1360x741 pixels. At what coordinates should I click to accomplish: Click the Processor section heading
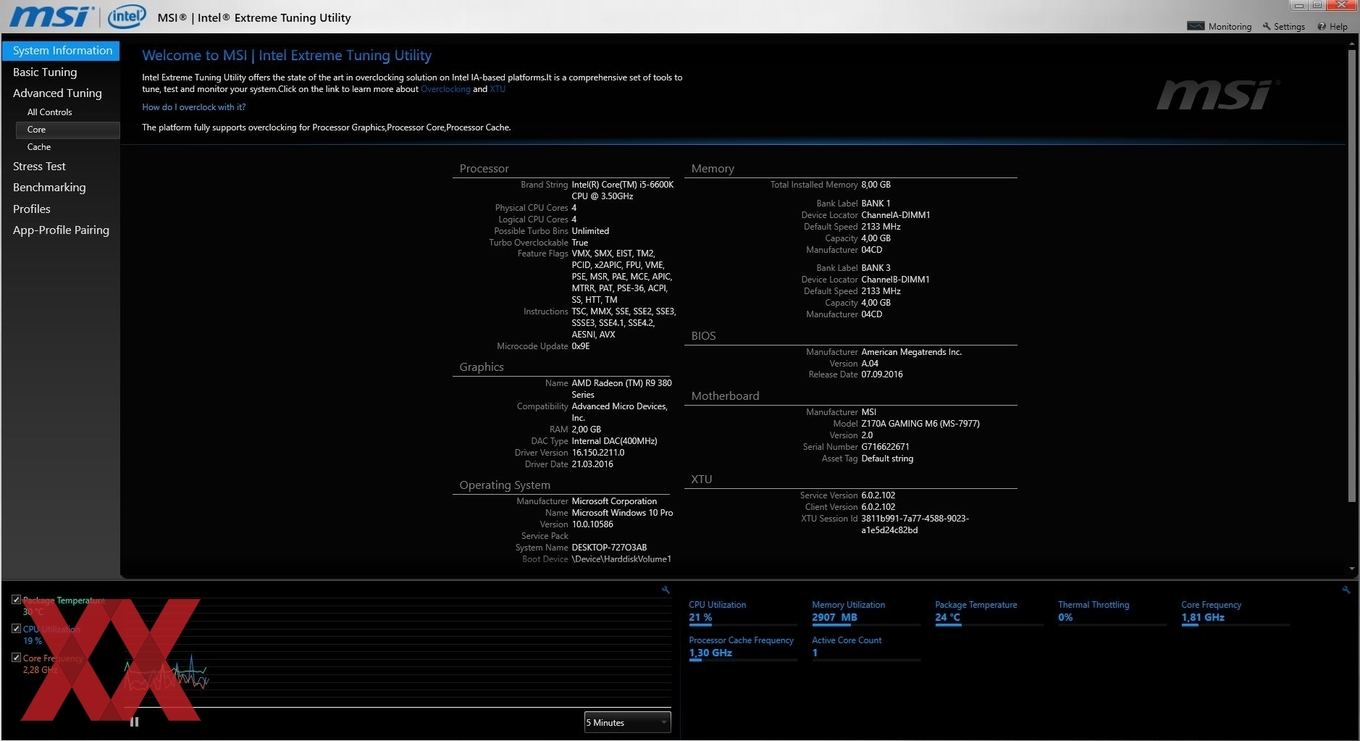tap(484, 169)
